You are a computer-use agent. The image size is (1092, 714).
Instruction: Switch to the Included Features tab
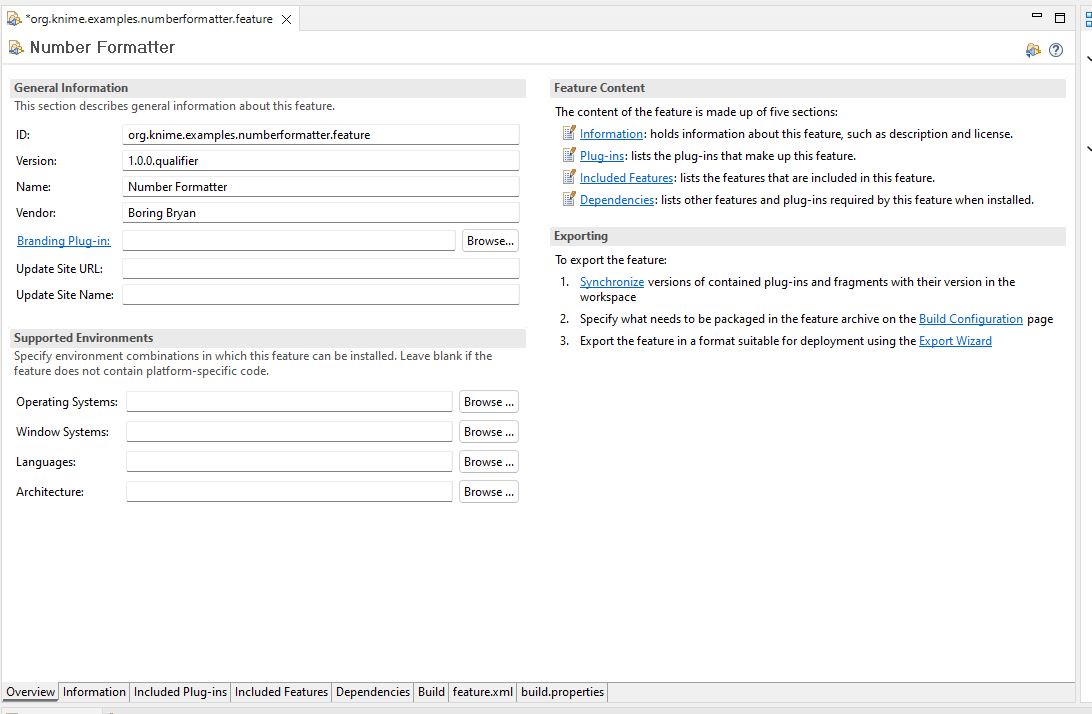281,692
